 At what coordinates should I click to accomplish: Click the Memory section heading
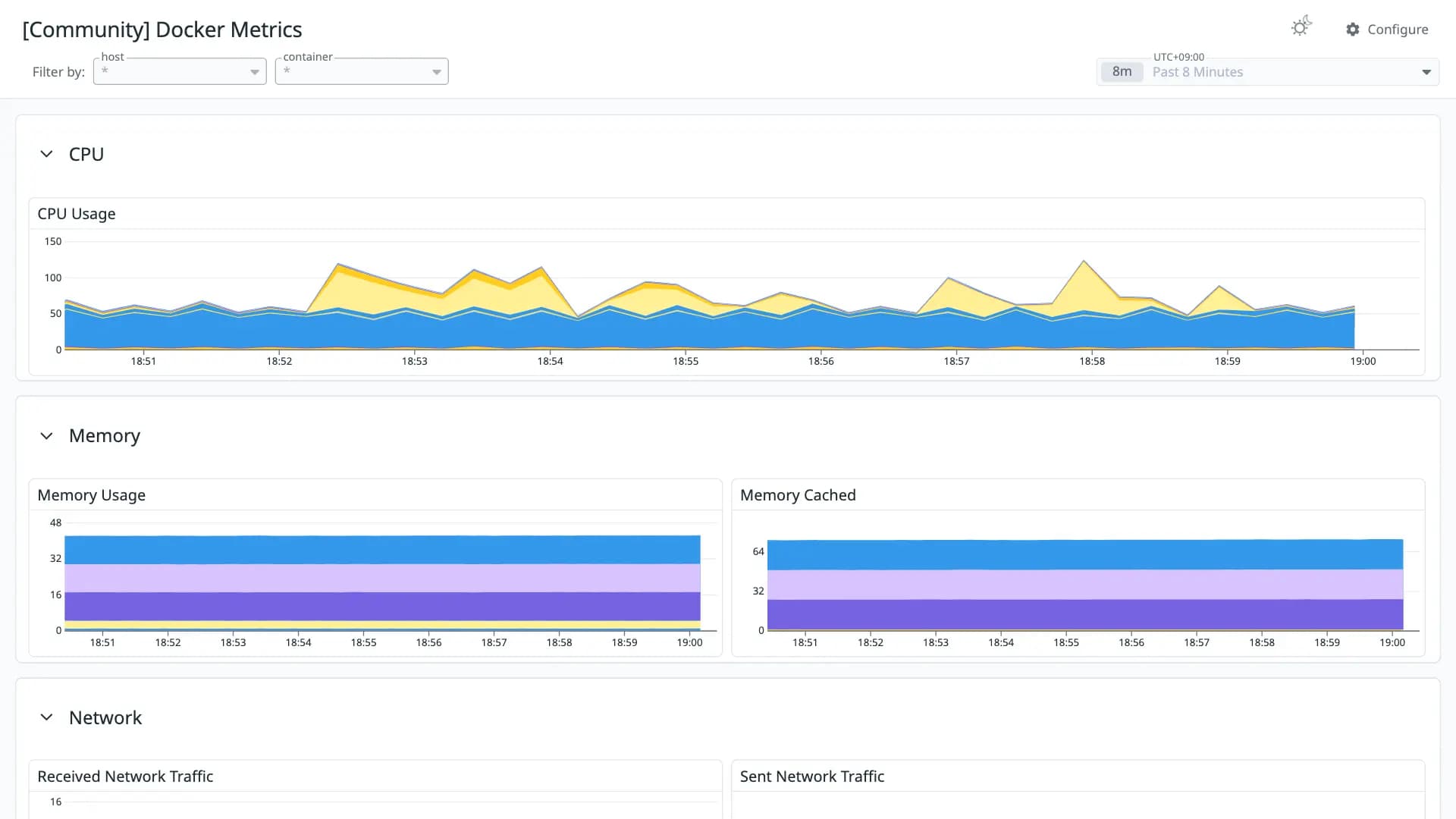pyautogui.click(x=105, y=436)
